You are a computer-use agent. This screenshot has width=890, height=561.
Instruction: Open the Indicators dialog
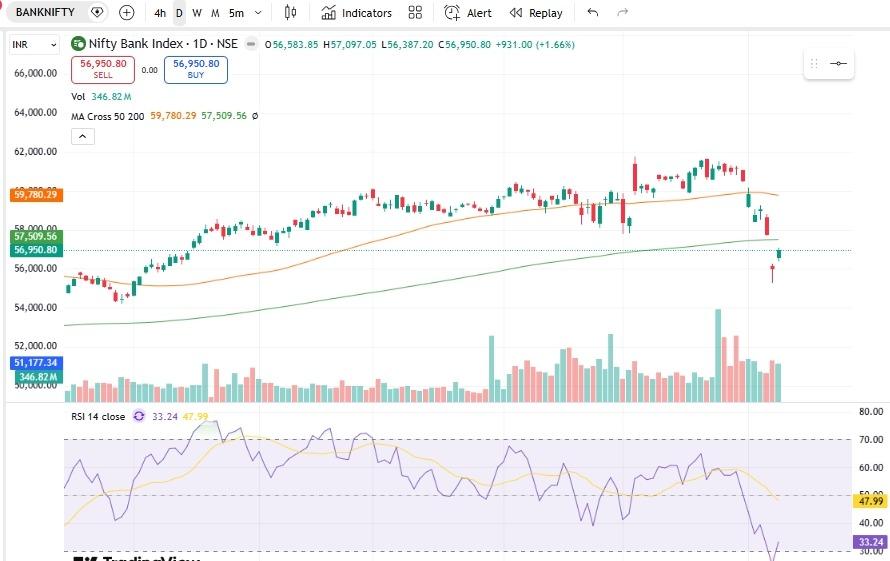(356, 12)
